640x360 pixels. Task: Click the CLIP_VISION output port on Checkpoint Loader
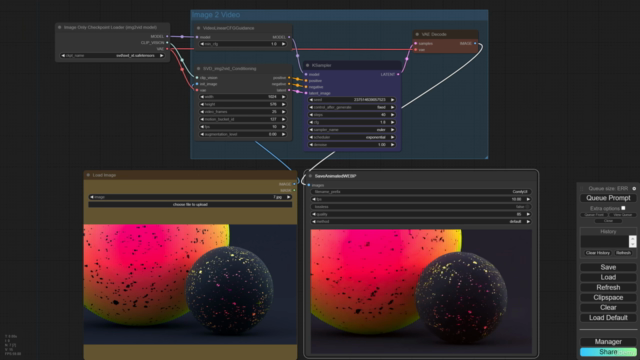167,42
